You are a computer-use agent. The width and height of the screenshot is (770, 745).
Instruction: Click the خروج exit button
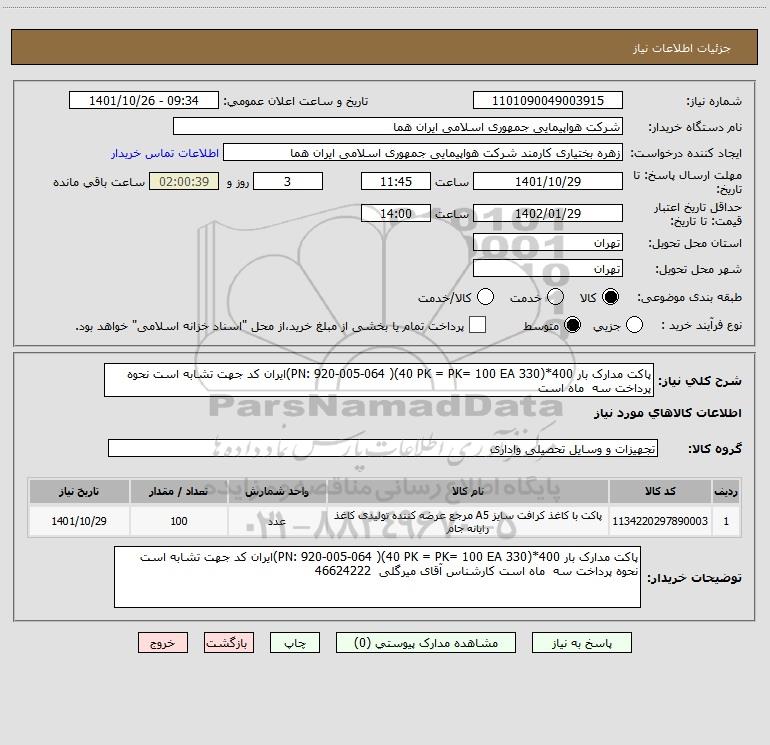pyautogui.click(x=163, y=645)
